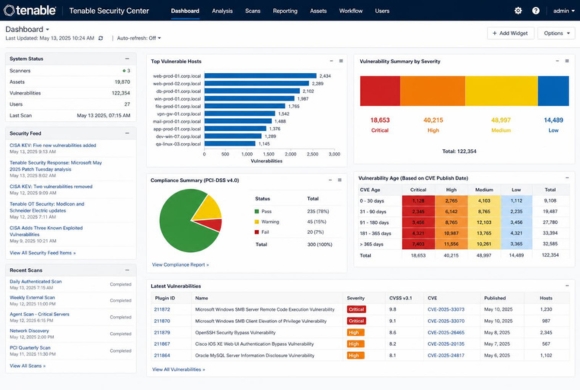Open Agent Scan - Critical Servers entry

[x=39, y=314]
